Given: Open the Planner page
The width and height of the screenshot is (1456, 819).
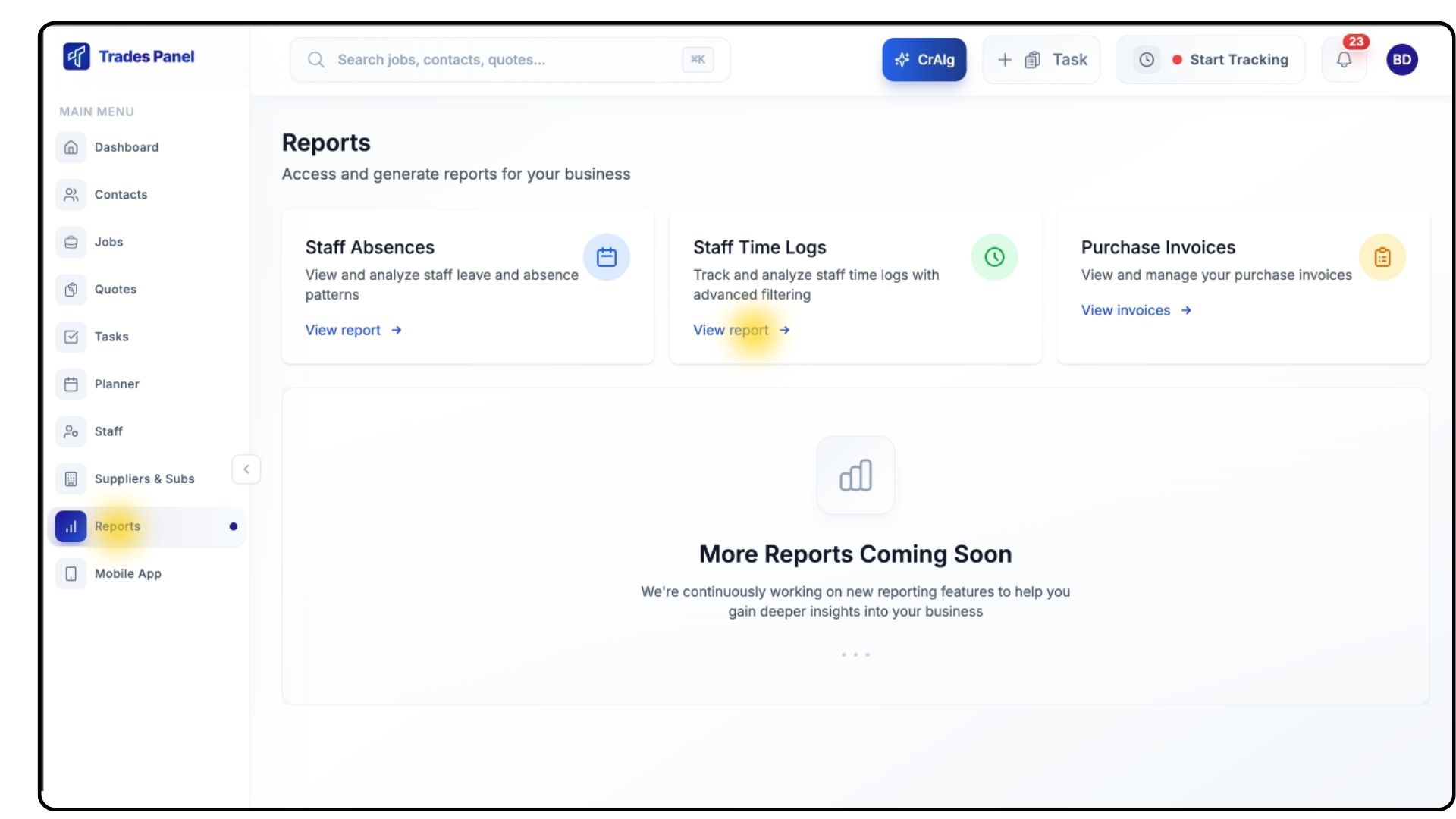Looking at the screenshot, I should click(117, 384).
